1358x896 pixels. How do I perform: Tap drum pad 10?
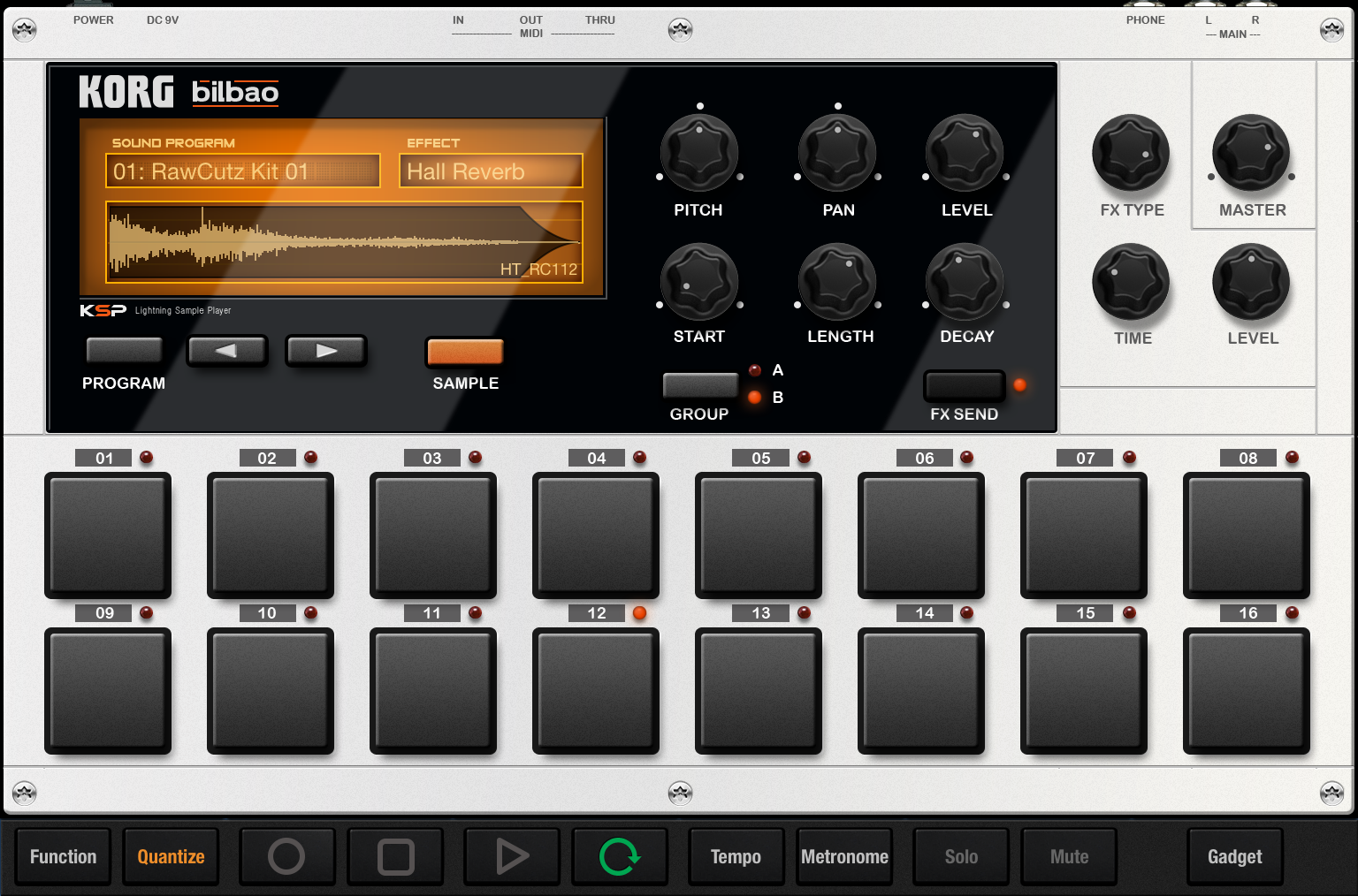(271, 690)
